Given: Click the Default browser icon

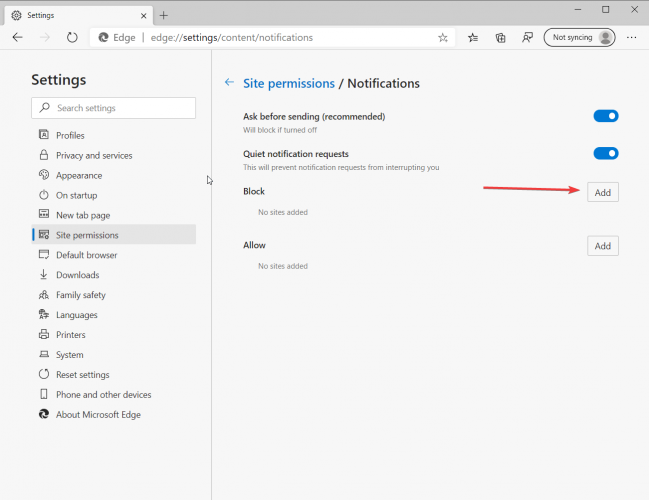Looking at the screenshot, I should tap(43, 254).
